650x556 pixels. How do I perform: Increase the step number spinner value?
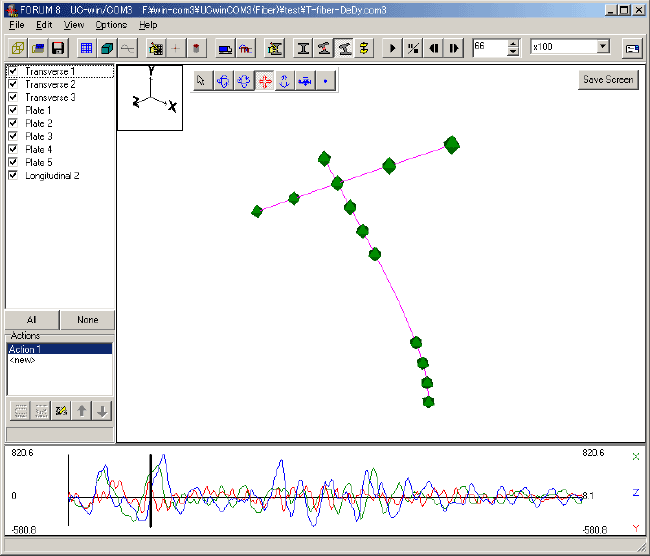(x=513, y=43)
